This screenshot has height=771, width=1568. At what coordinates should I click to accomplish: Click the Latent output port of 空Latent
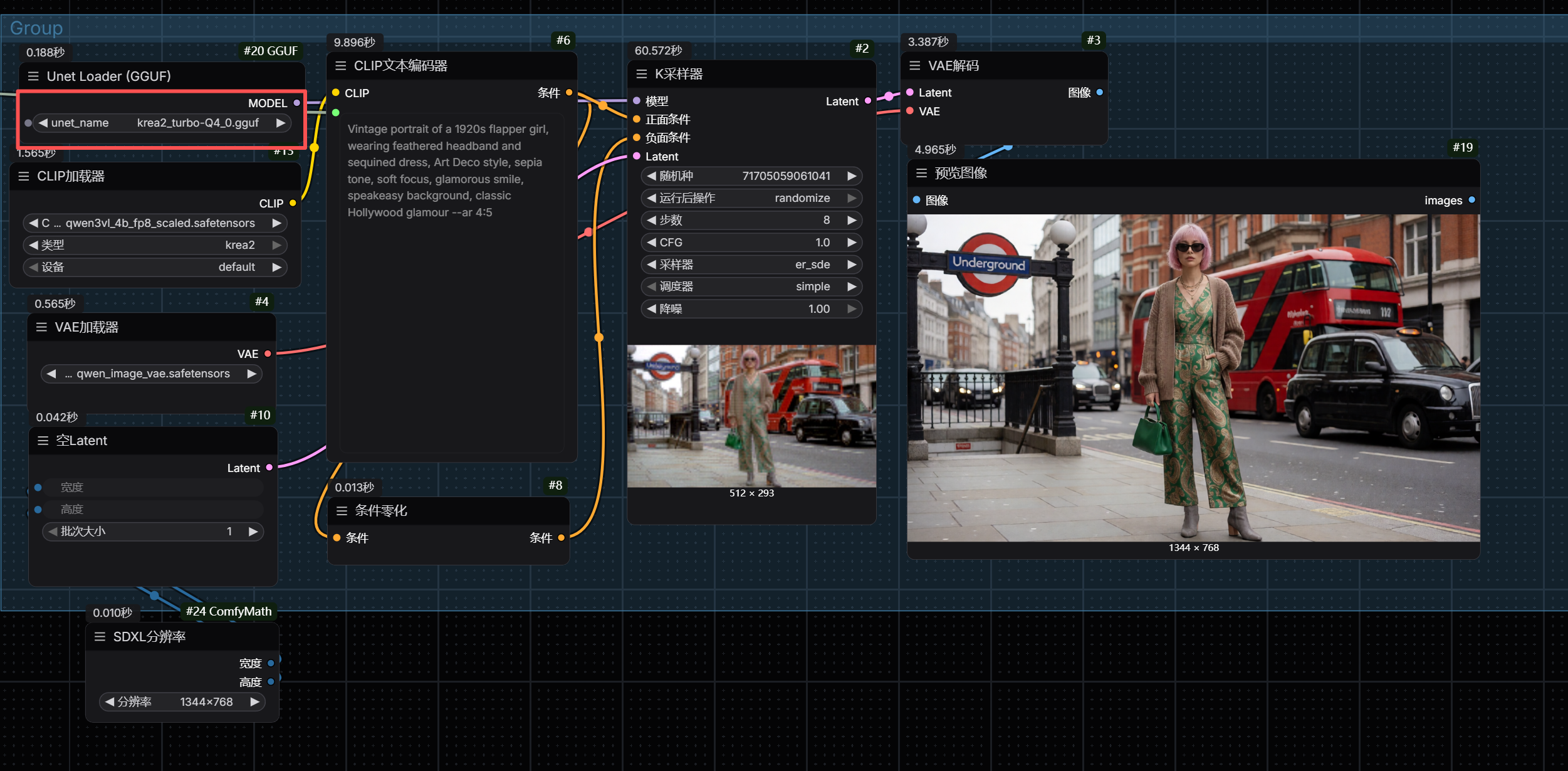(269, 468)
